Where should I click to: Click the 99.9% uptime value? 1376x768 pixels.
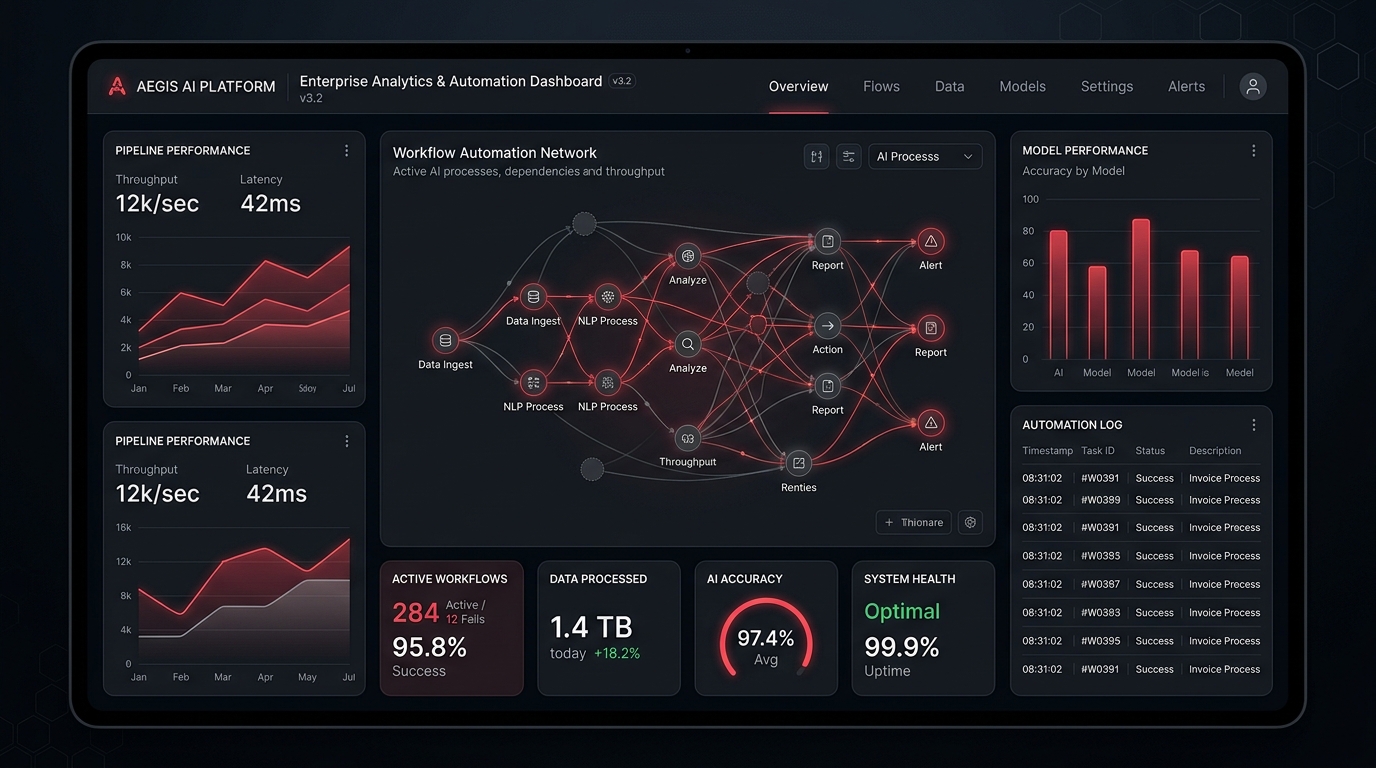pos(902,647)
